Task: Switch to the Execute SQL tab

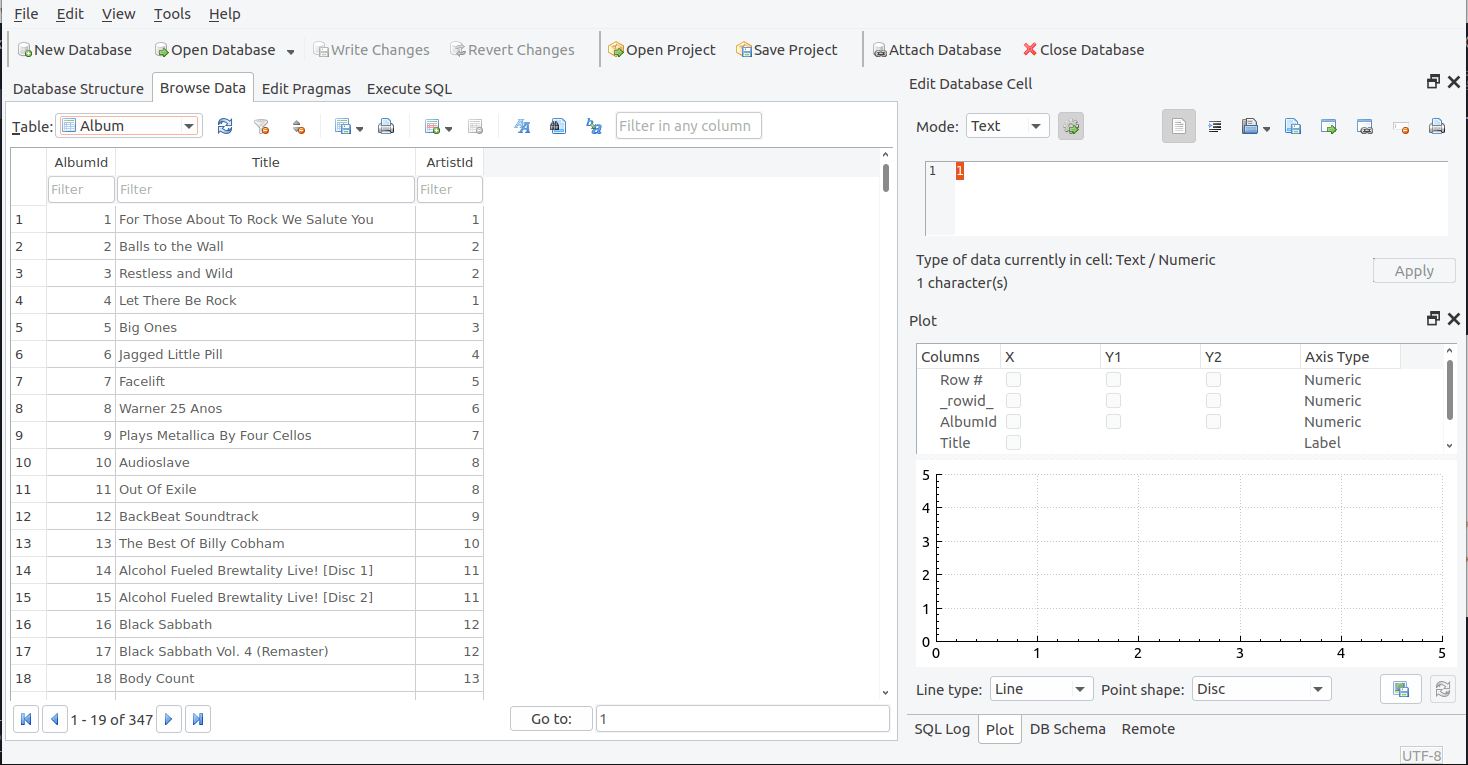Action: [409, 89]
